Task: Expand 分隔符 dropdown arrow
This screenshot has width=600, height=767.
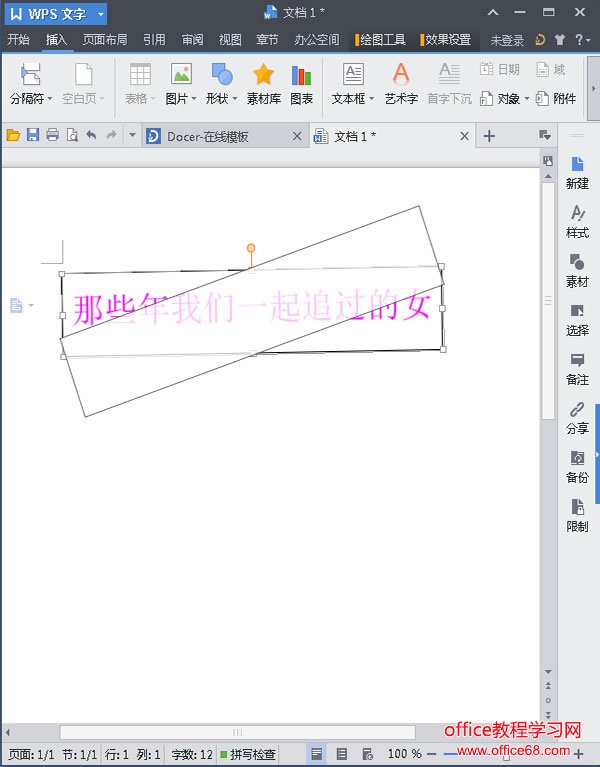Action: click(50, 98)
